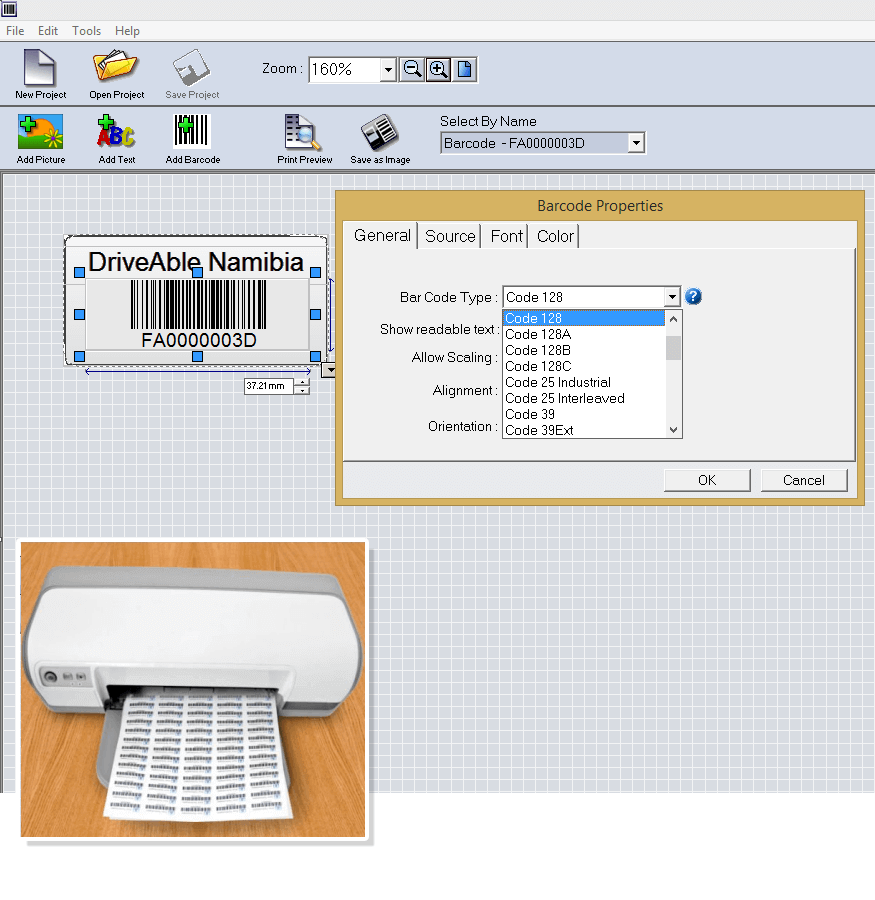Click the barcode type list scrollbar thumb
This screenshot has height=900, width=875.
(673, 348)
